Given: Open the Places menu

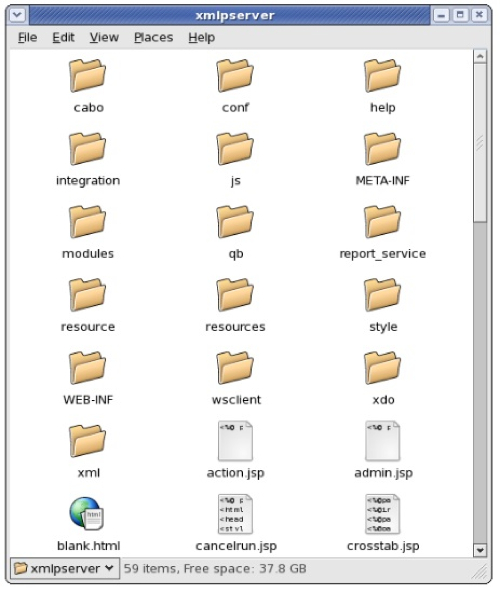Looking at the screenshot, I should [x=154, y=37].
